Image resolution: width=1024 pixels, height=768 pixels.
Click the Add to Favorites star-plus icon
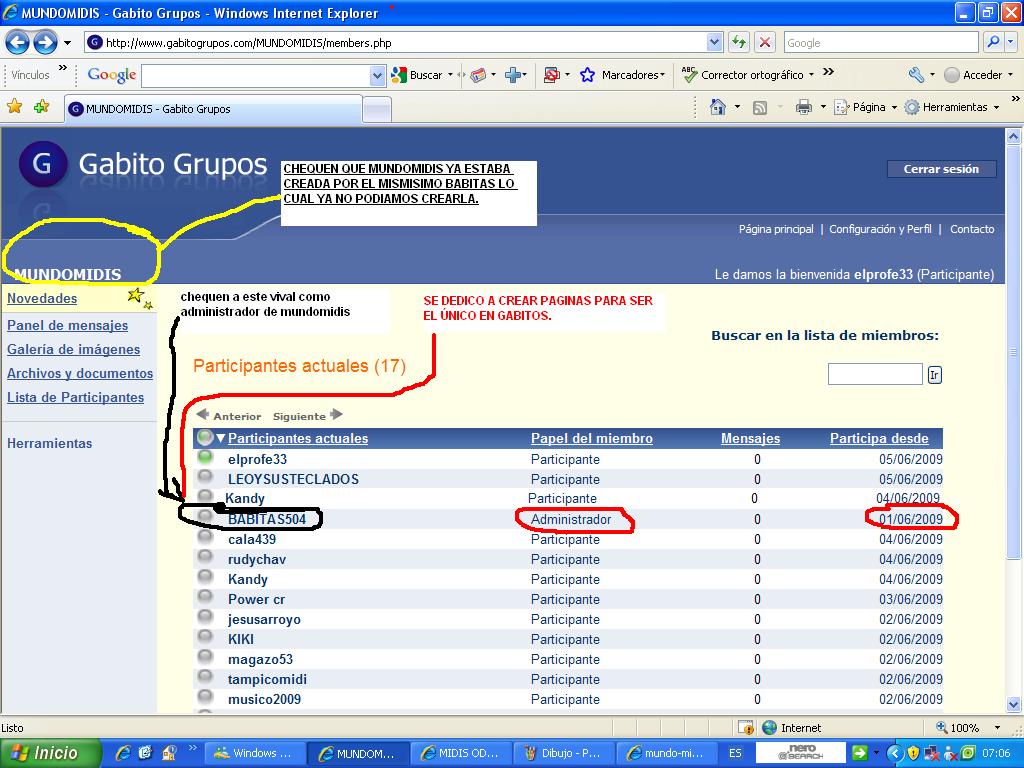click(x=41, y=106)
